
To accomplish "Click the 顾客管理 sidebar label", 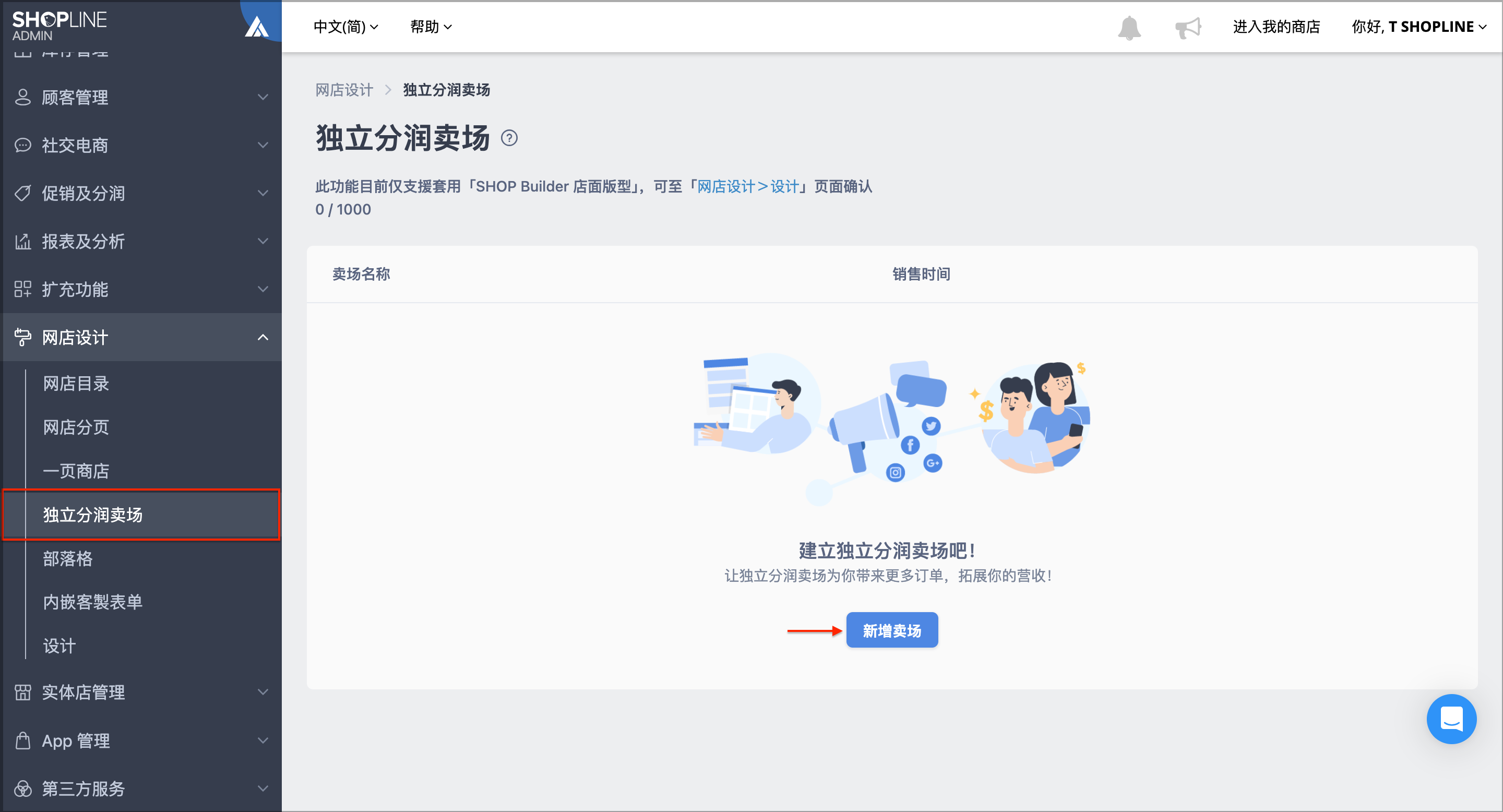I will (x=75, y=98).
